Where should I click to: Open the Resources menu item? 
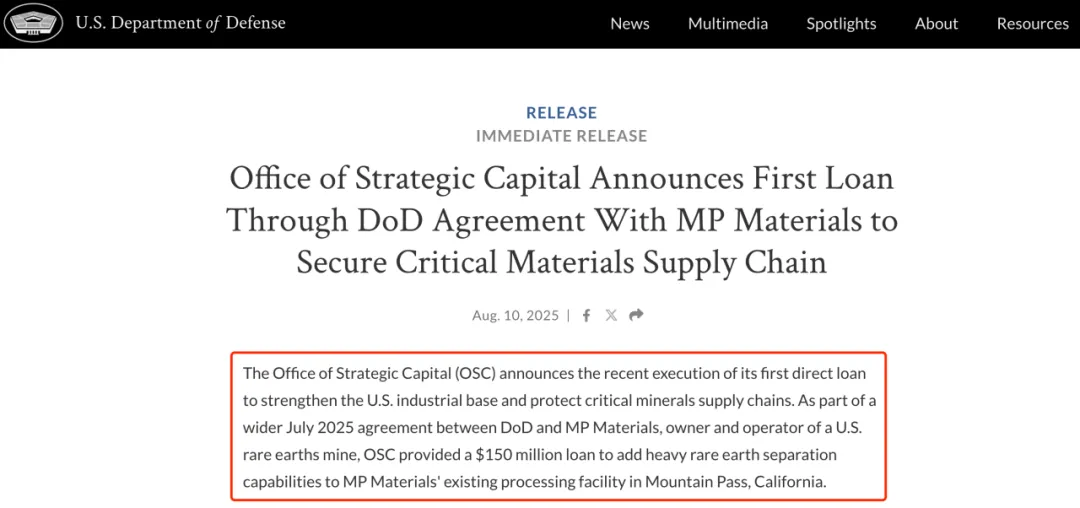[x=1032, y=24]
